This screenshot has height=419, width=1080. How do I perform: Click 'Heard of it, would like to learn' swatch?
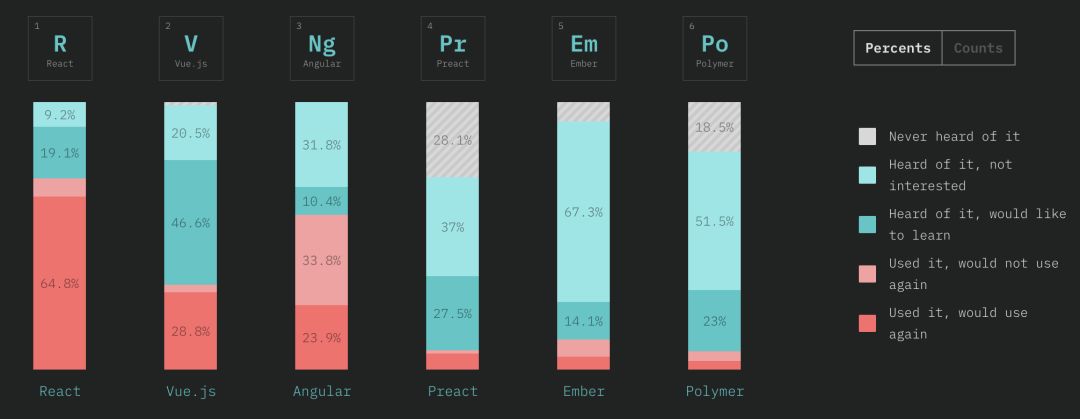pyautogui.click(x=868, y=224)
